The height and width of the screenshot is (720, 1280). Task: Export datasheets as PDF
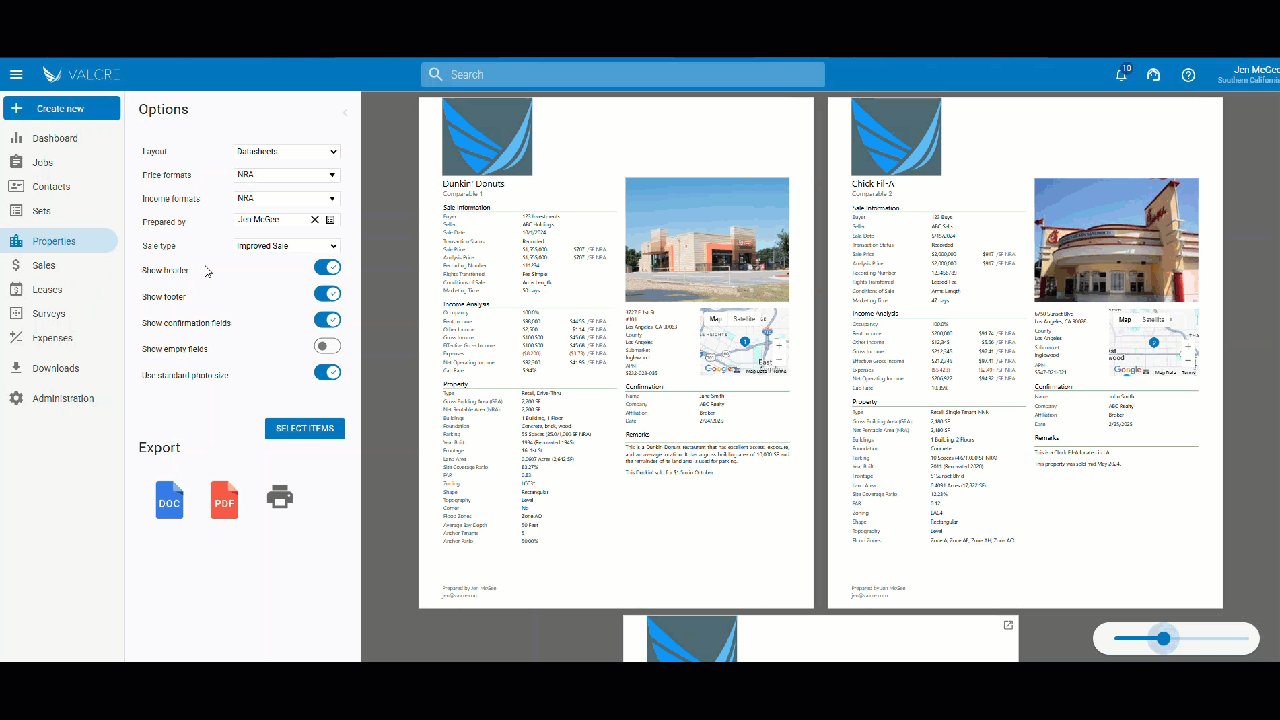pos(224,499)
